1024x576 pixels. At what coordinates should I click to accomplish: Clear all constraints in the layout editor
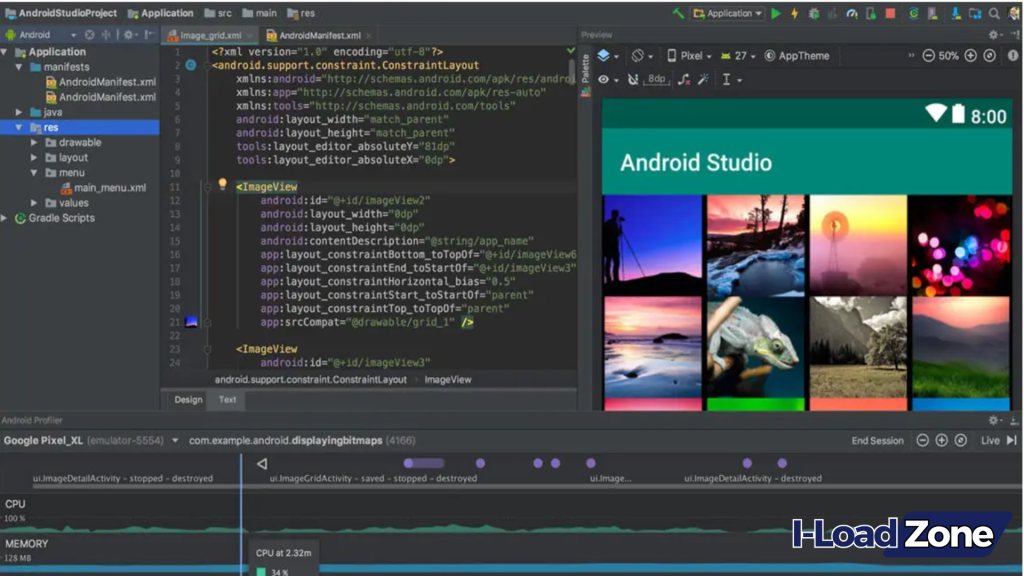(x=684, y=78)
